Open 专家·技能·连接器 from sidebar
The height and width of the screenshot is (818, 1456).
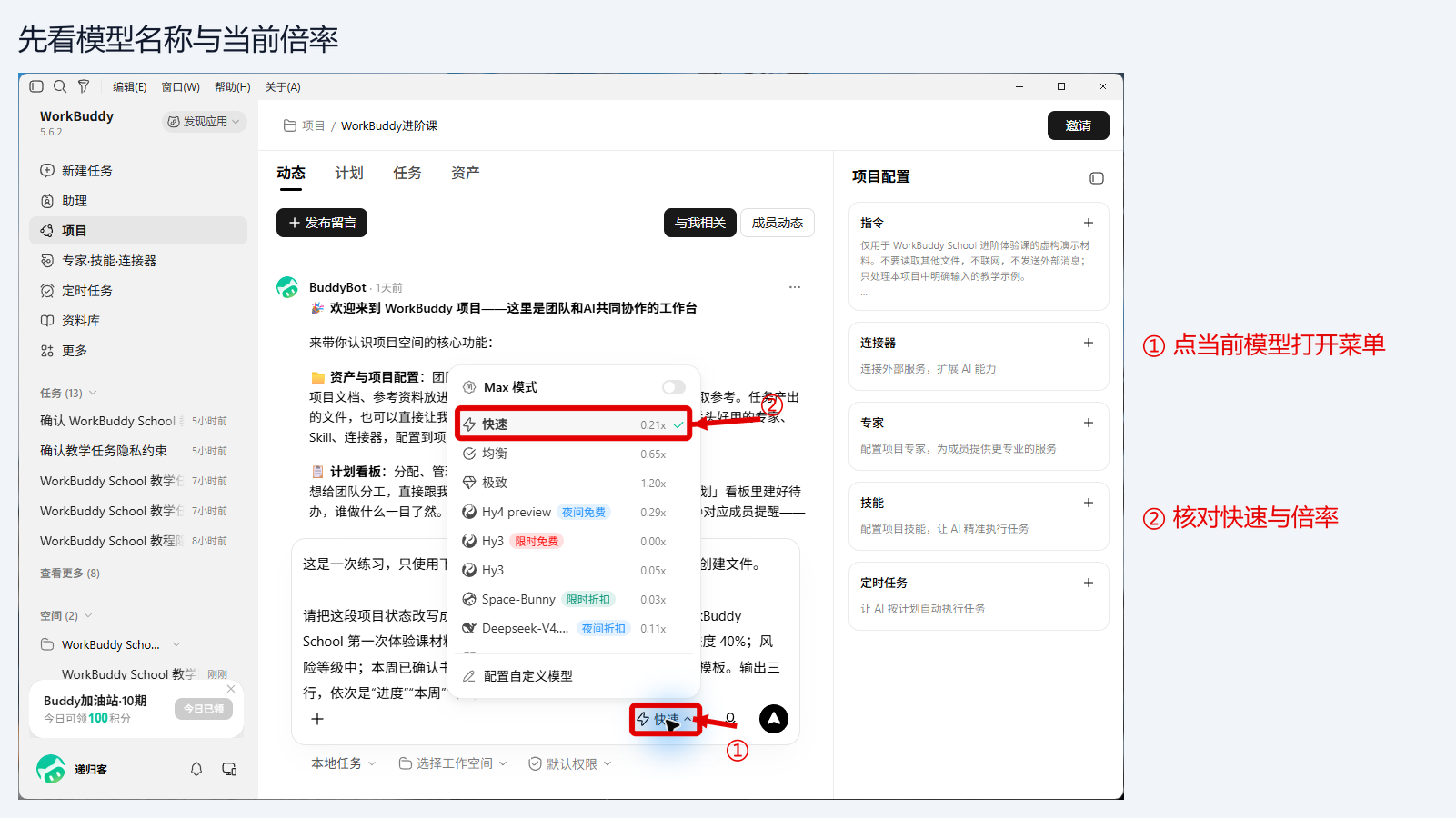138,261
